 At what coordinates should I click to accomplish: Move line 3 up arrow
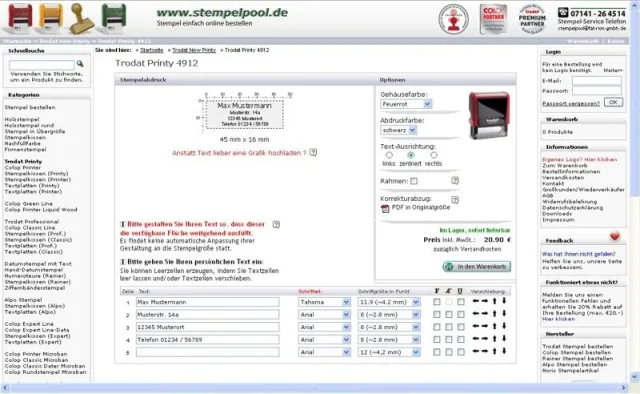pyautogui.click(x=495, y=326)
